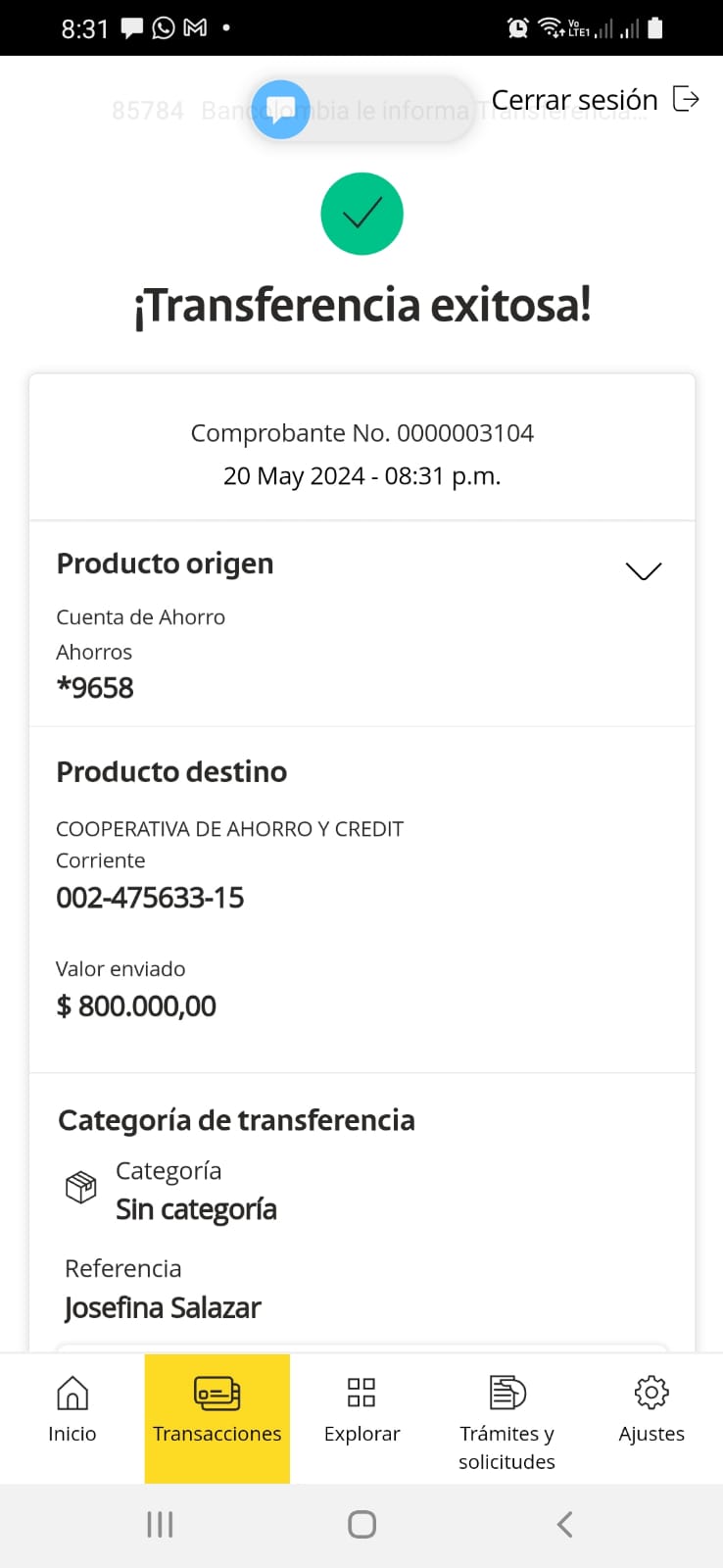Select the Sin categoría category value

pos(196,1210)
